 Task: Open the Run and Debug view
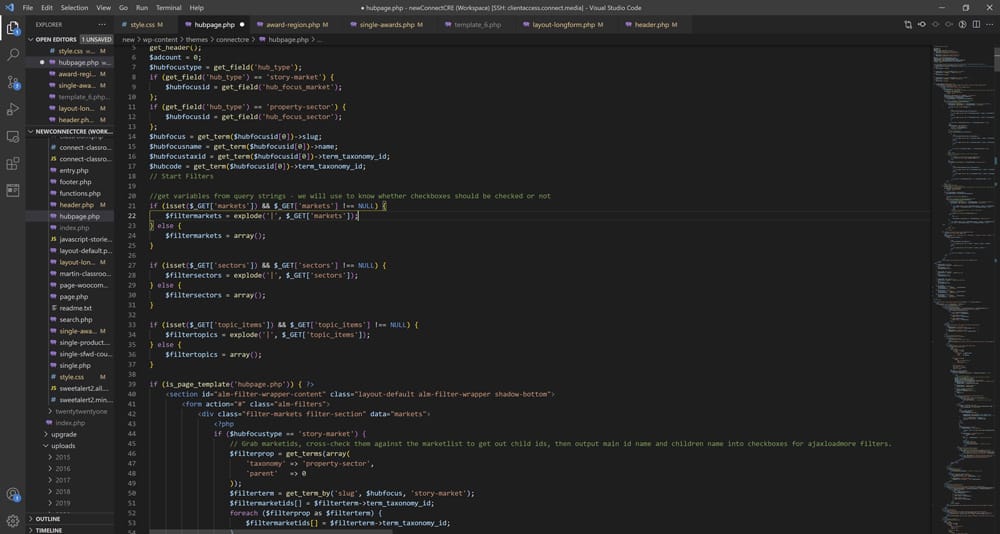point(13,109)
